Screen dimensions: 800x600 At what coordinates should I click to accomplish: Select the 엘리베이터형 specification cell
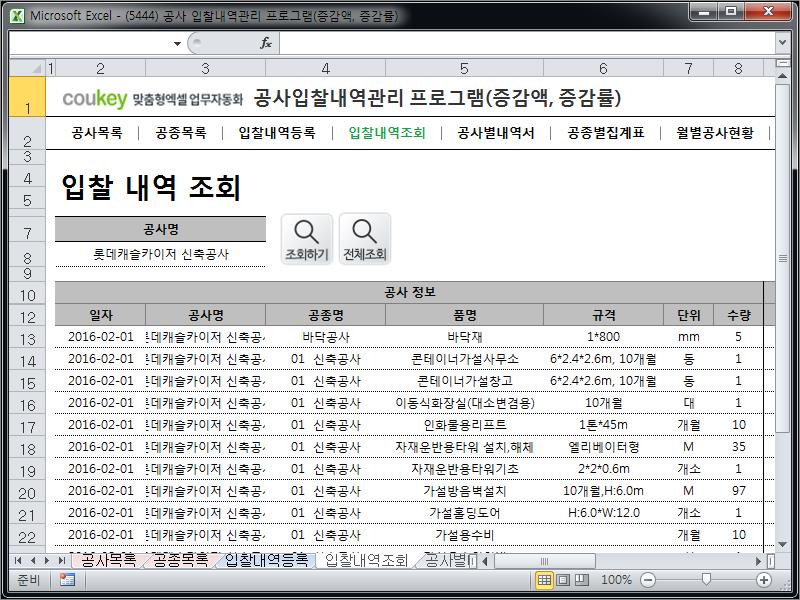pyautogui.click(x=603, y=447)
